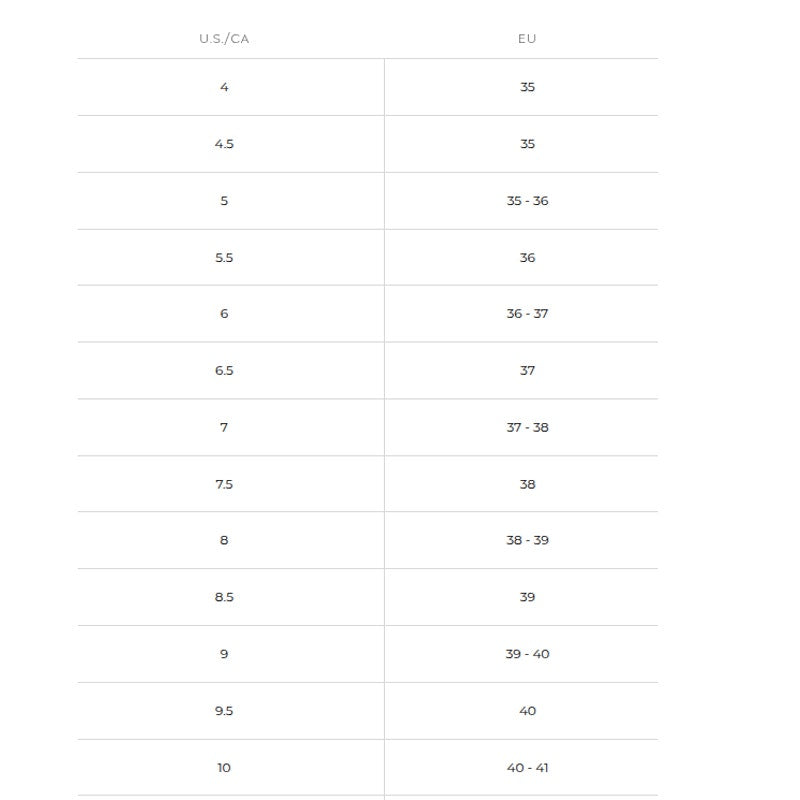
Task: Click the U.S./CA column header
Action: pyautogui.click(x=224, y=39)
